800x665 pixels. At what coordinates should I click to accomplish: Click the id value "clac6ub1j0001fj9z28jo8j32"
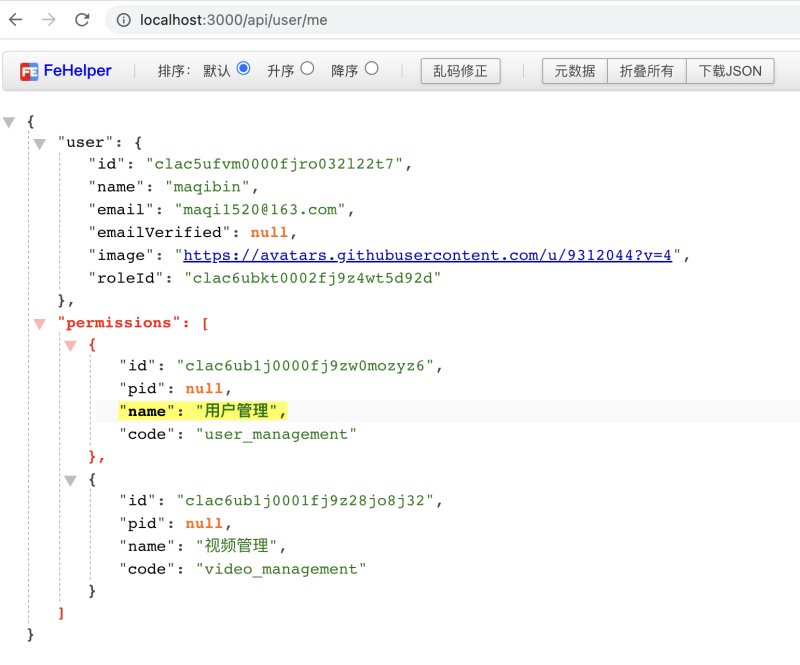[x=305, y=501]
